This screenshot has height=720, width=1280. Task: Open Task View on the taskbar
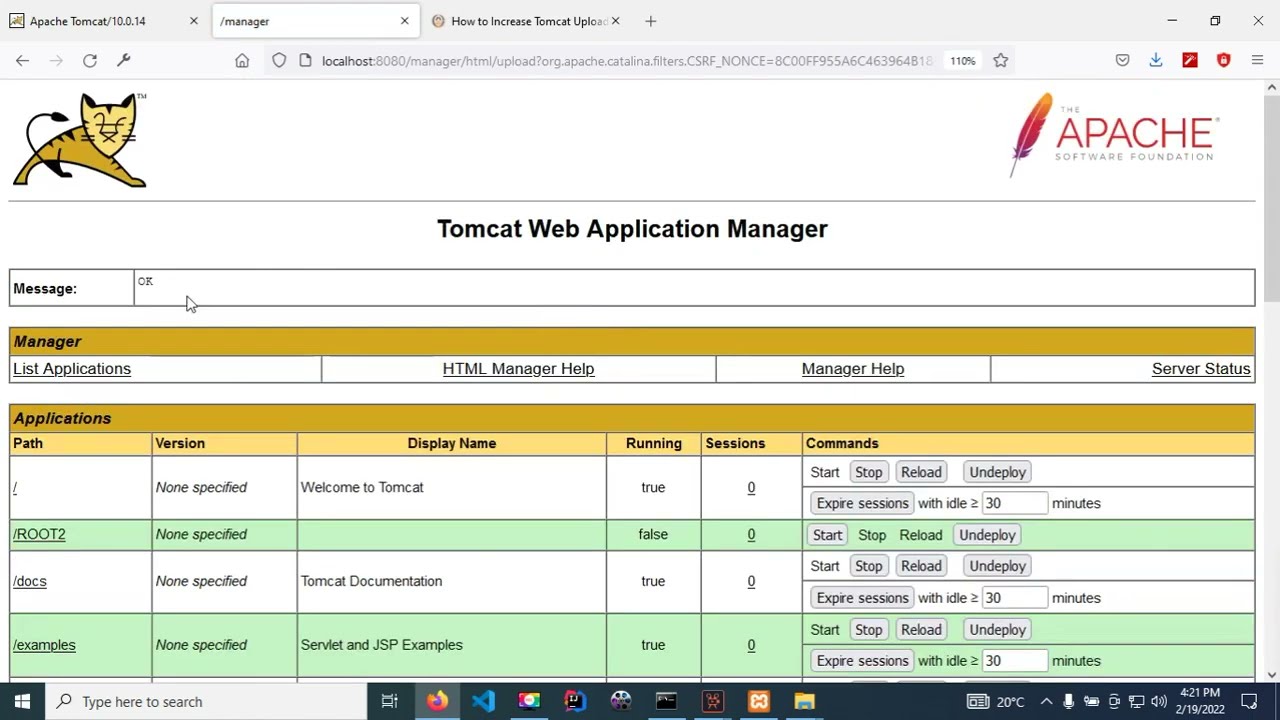point(390,702)
